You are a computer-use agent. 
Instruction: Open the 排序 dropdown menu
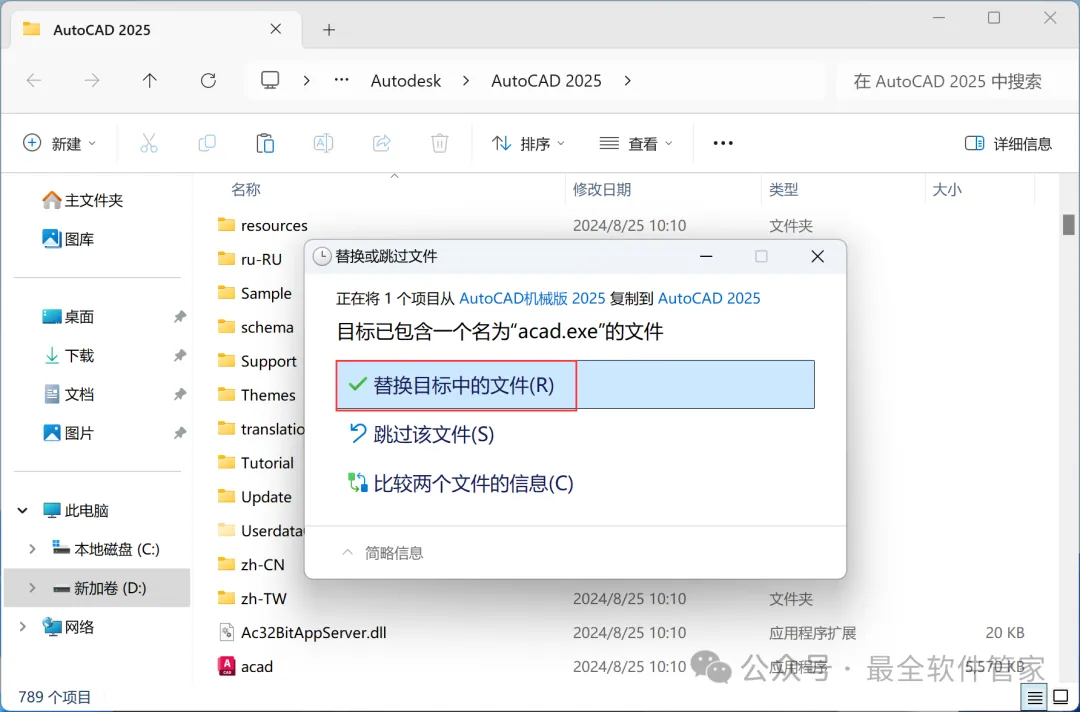(528, 143)
